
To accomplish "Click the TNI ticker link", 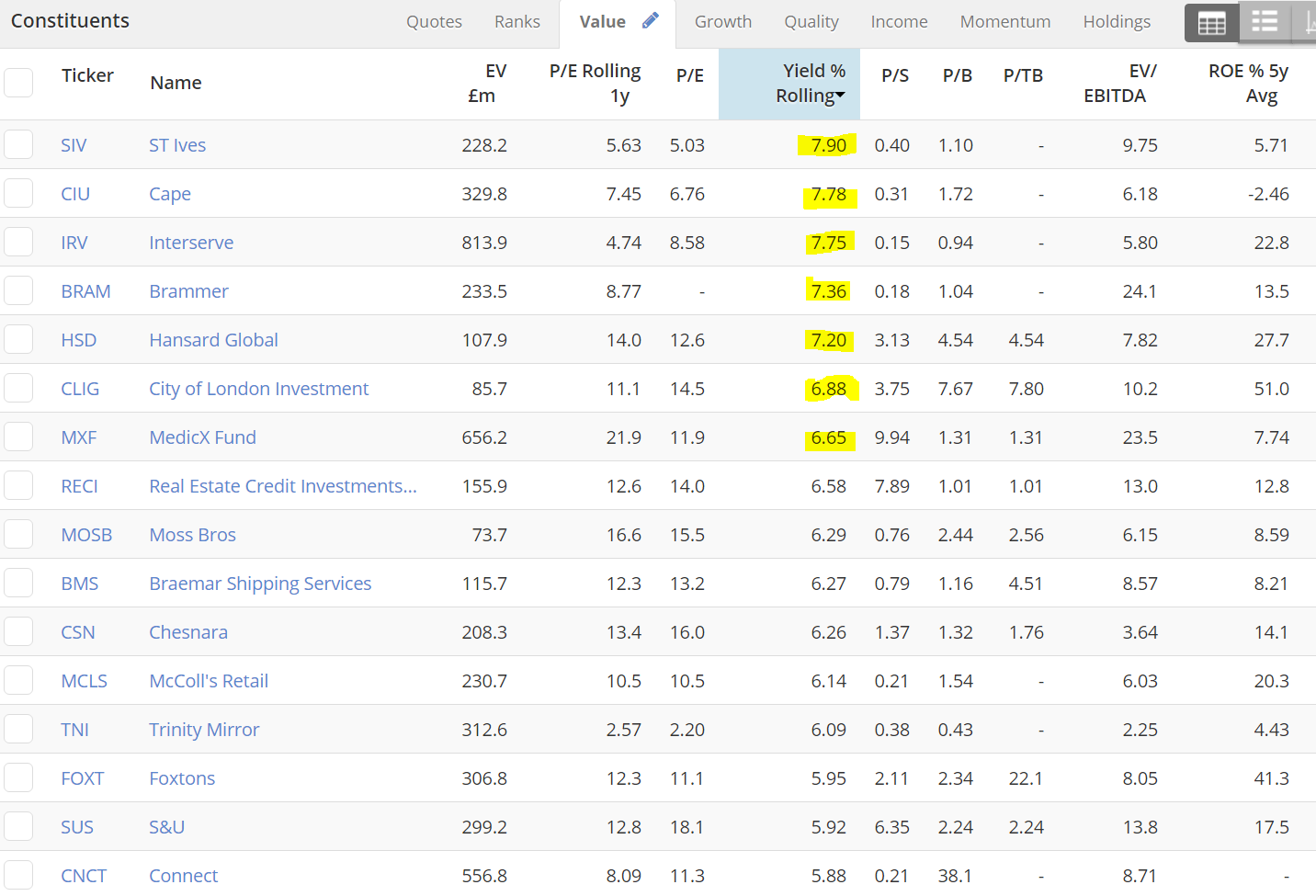I will pos(74,730).
